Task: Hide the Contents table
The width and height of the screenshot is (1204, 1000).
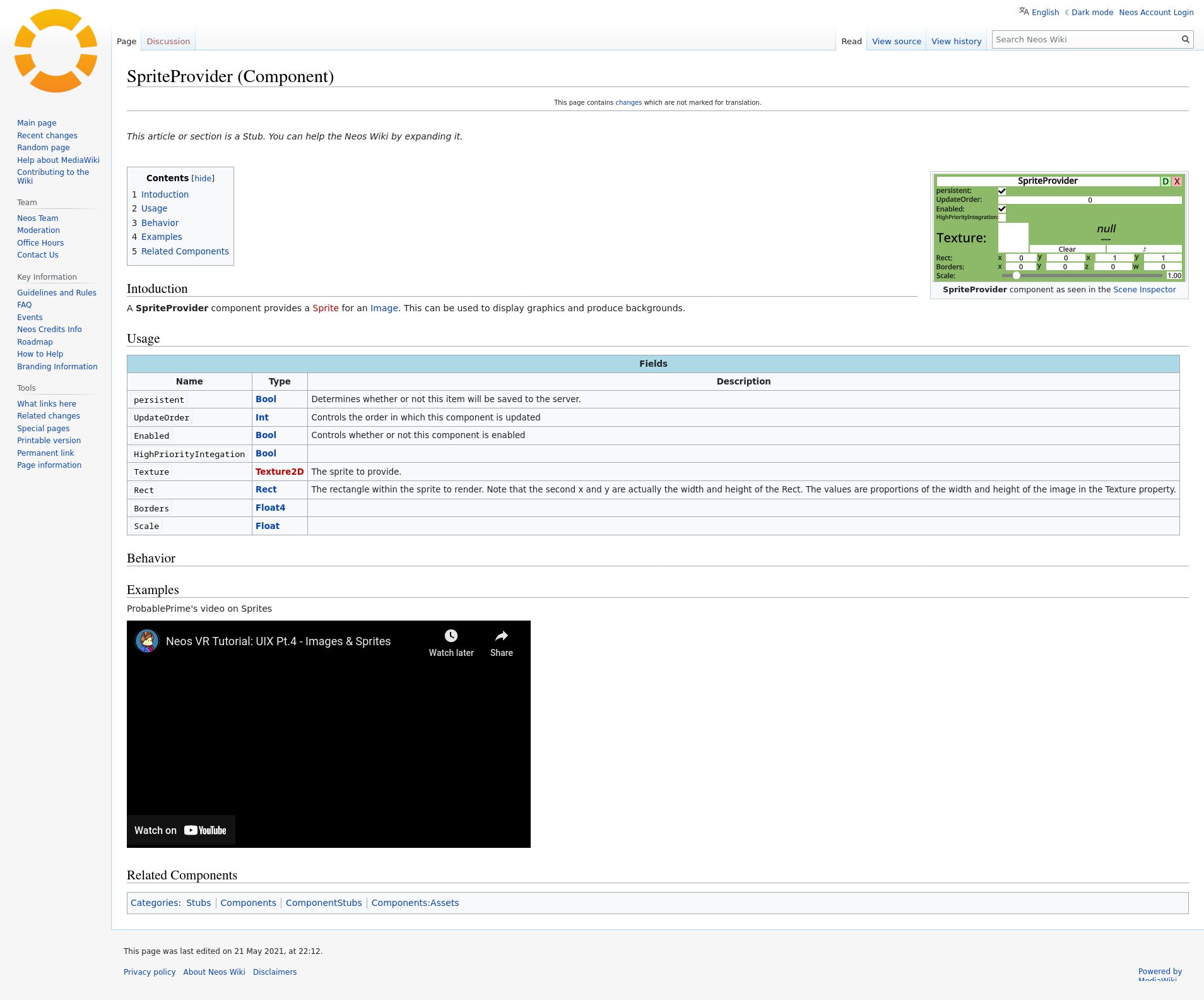Action: click(x=203, y=179)
